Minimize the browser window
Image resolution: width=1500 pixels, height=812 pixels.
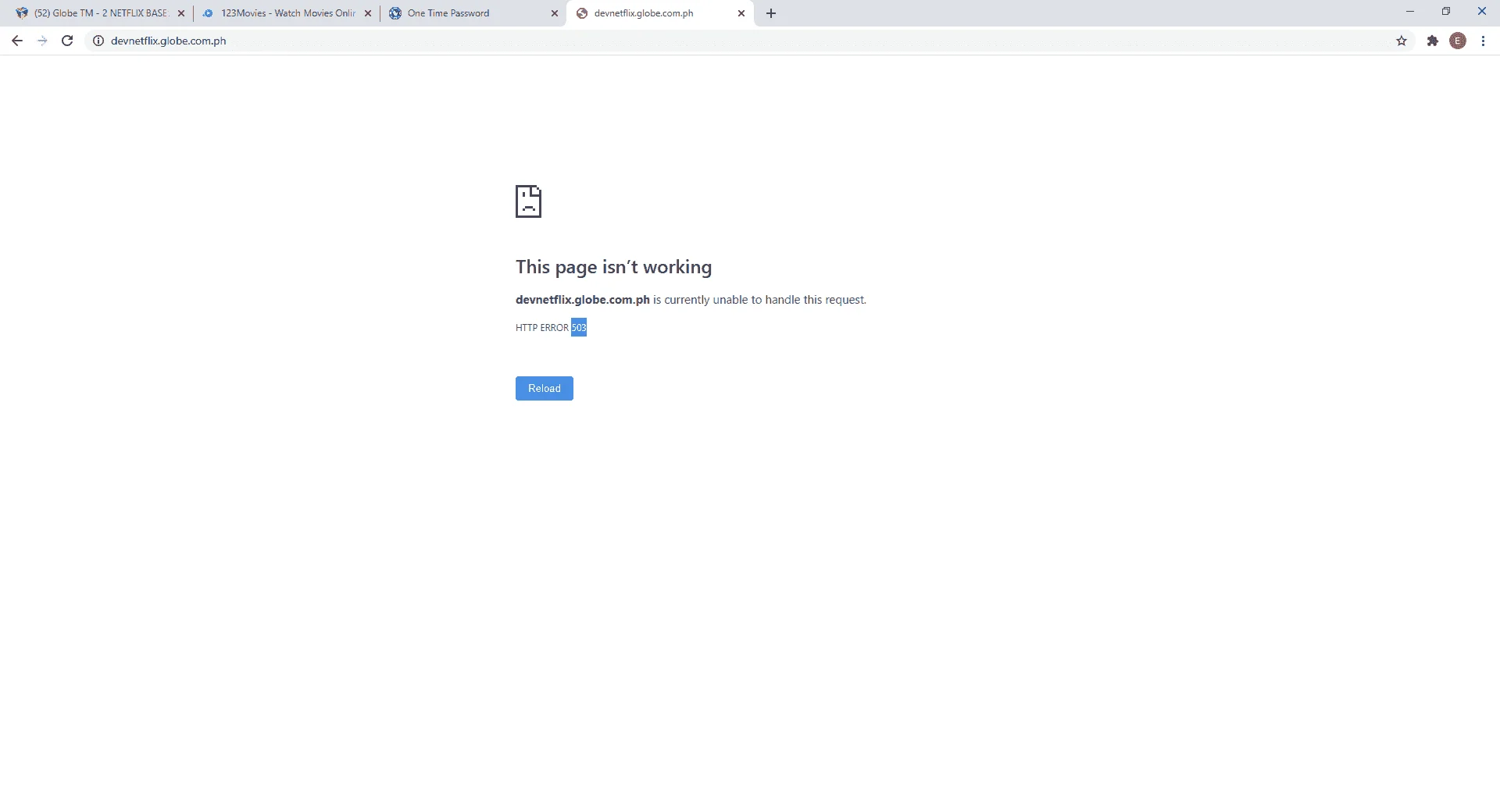coord(1410,12)
